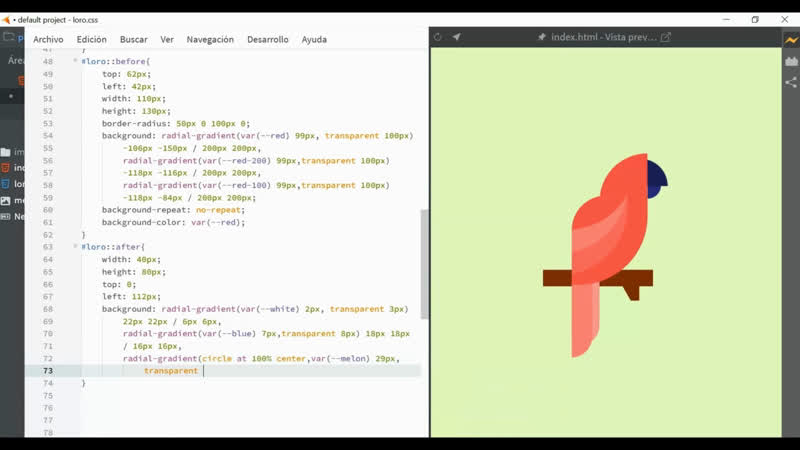Select the CSS file icon in sidebar

[x=6, y=184]
